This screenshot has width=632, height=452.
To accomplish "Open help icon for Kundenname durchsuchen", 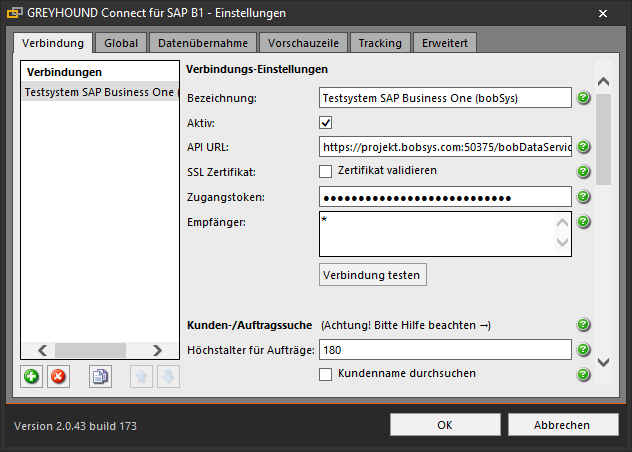I will (x=583, y=374).
